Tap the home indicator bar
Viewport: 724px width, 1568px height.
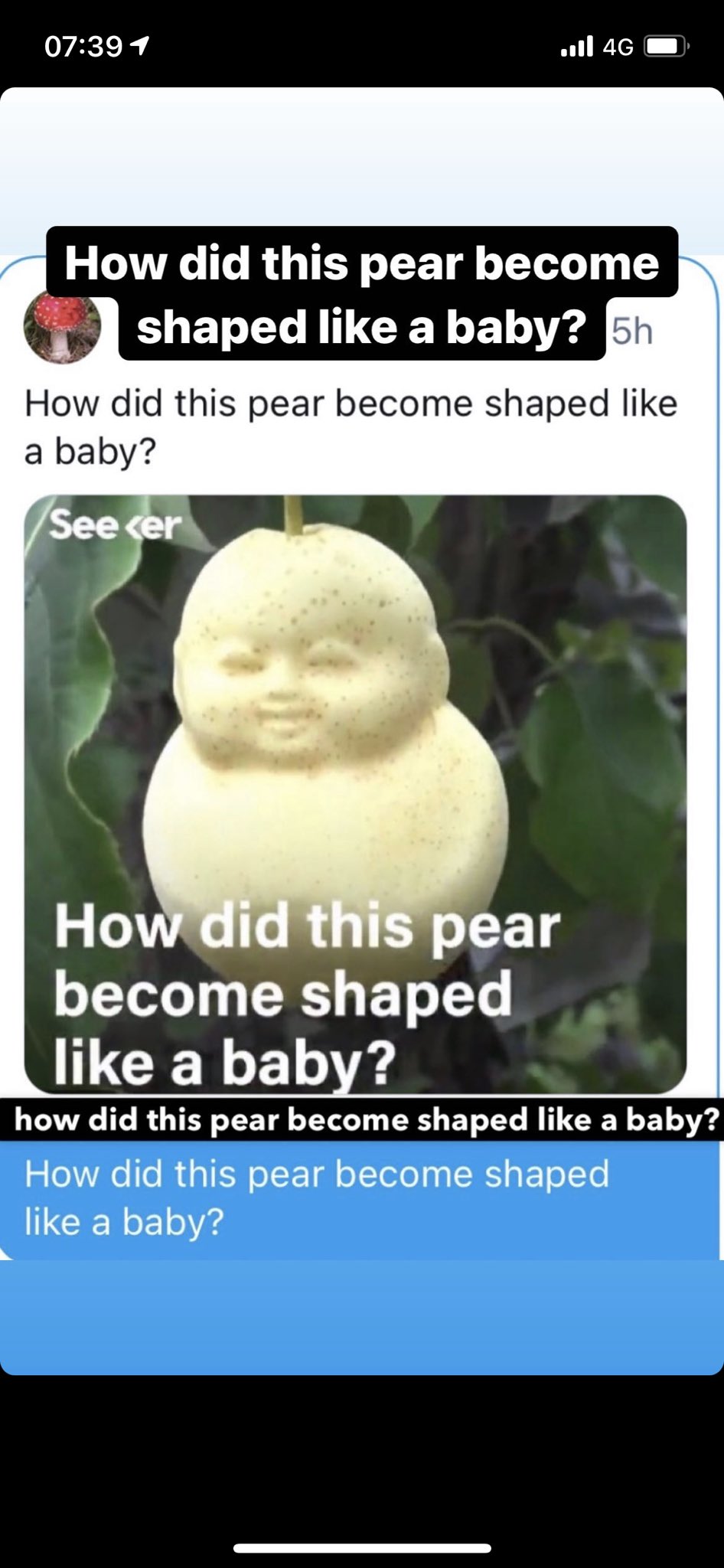[x=362, y=1548]
